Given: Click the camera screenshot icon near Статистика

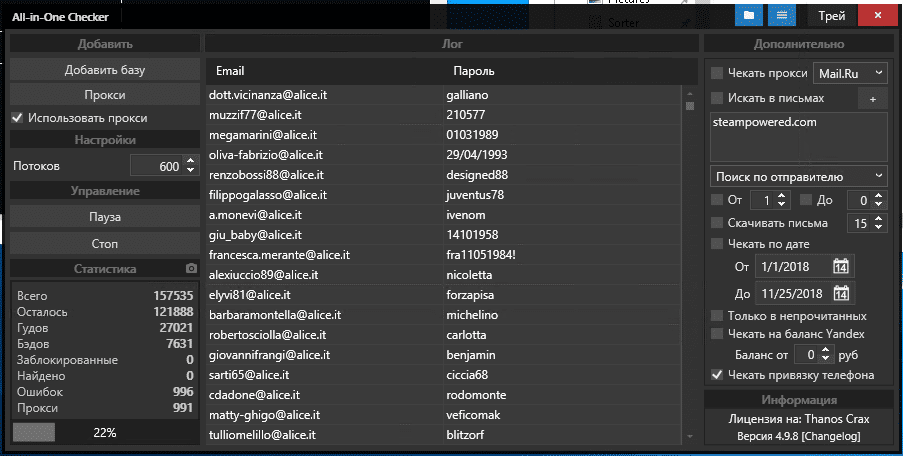Looking at the screenshot, I should 191,268.
